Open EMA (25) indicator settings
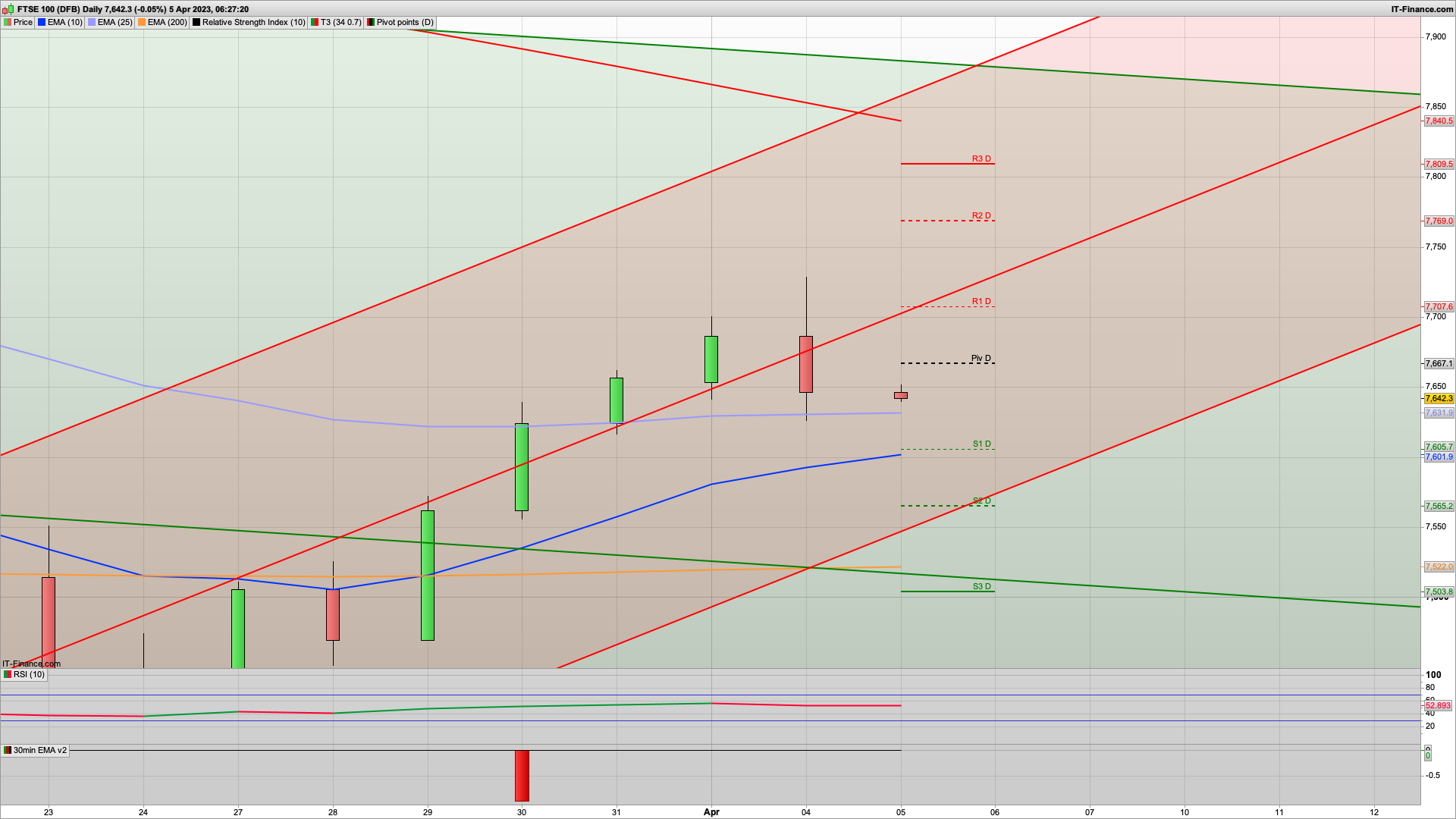Screen dimensions: 1456x819 [x=115, y=23]
